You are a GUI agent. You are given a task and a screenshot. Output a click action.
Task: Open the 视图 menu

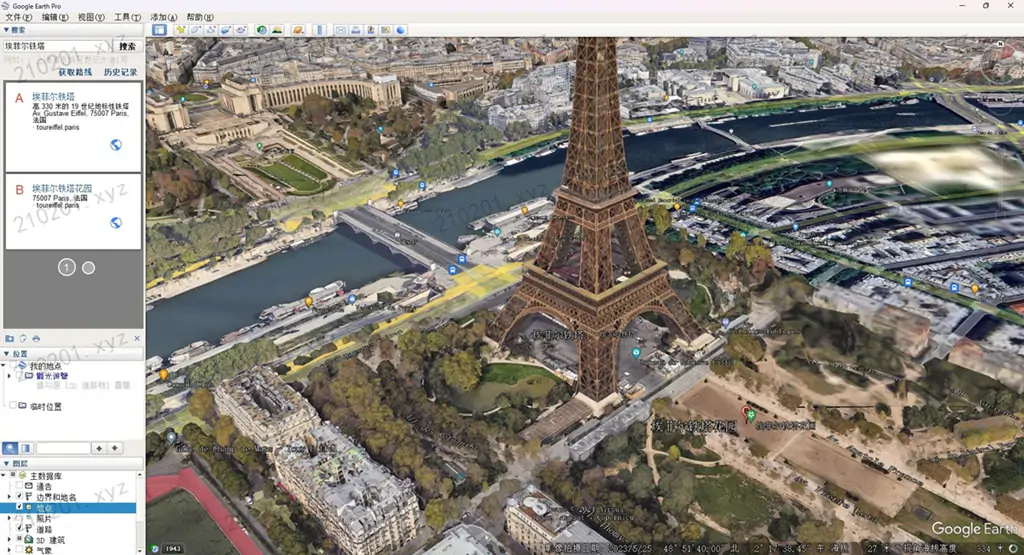tap(91, 18)
